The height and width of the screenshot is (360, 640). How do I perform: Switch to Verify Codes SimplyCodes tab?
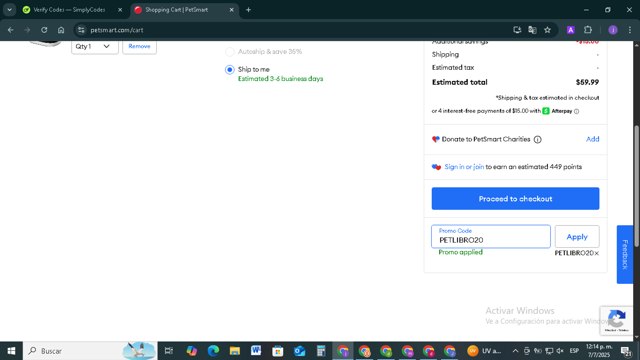(69, 9)
